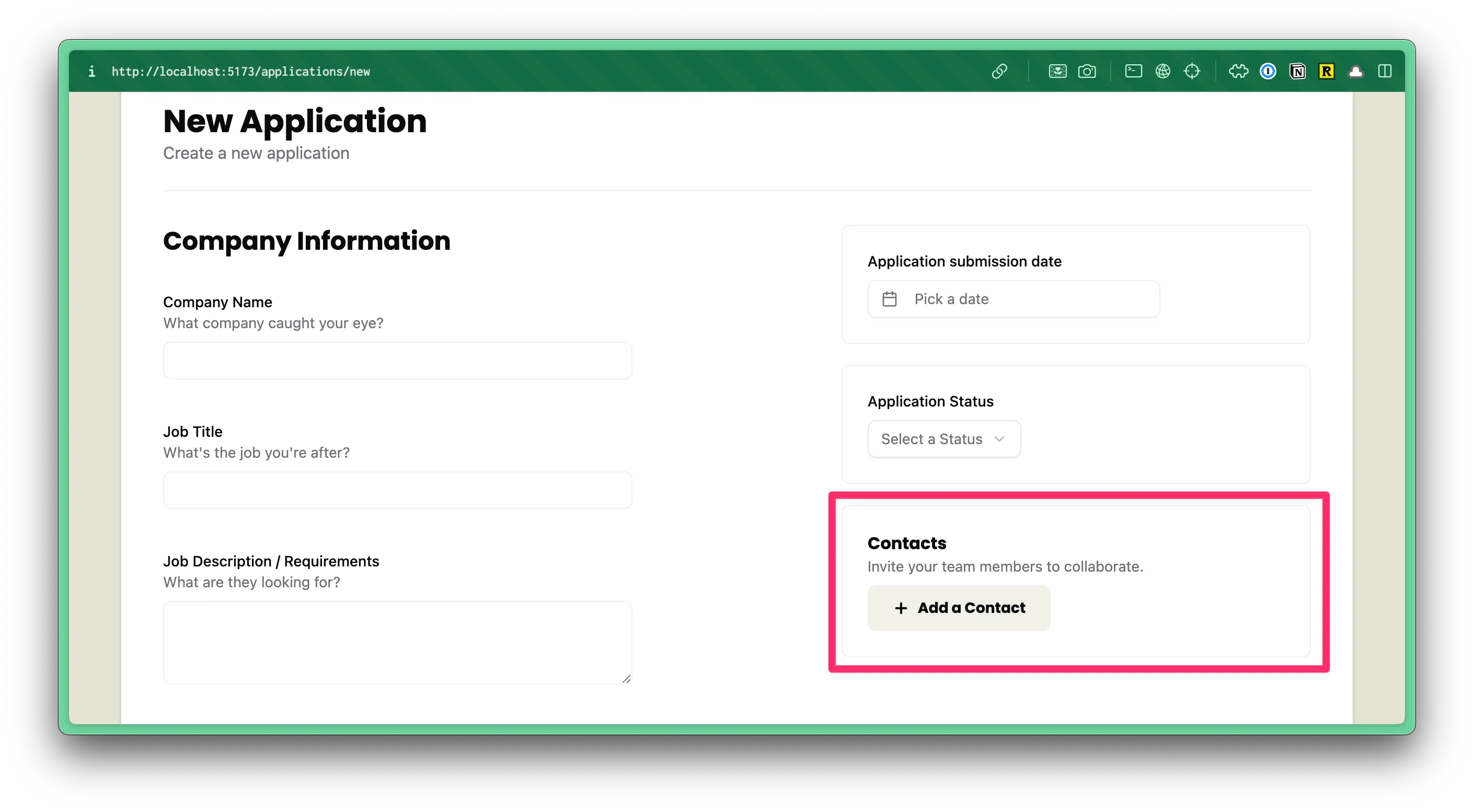Click the cloud extension icon
1474x812 pixels.
(1355, 72)
